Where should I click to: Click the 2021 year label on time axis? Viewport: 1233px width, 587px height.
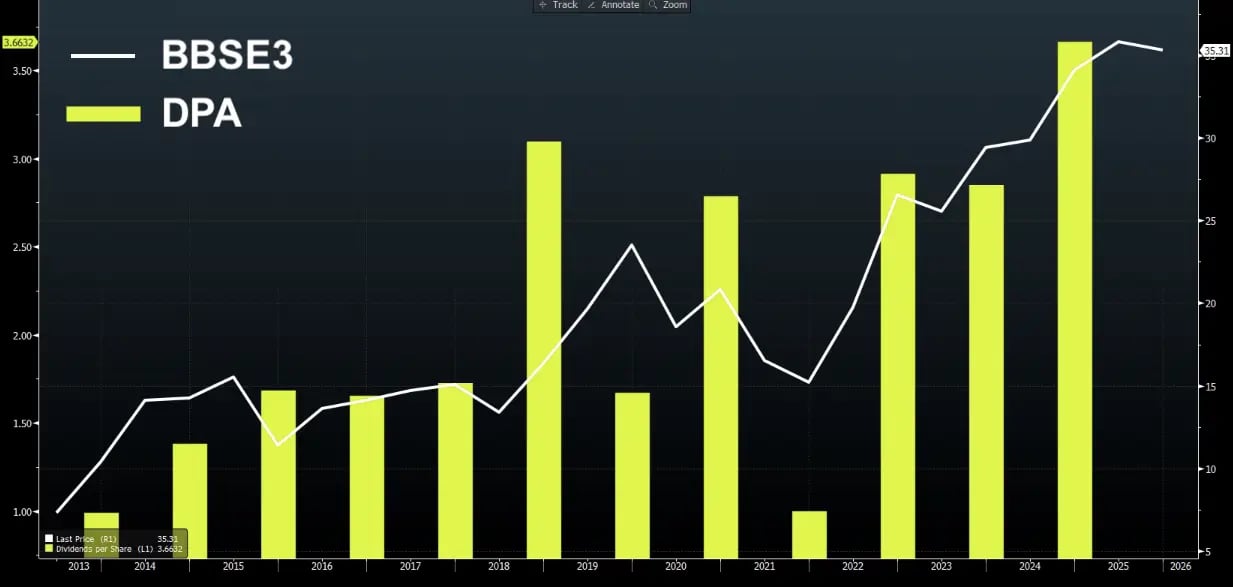(x=764, y=567)
